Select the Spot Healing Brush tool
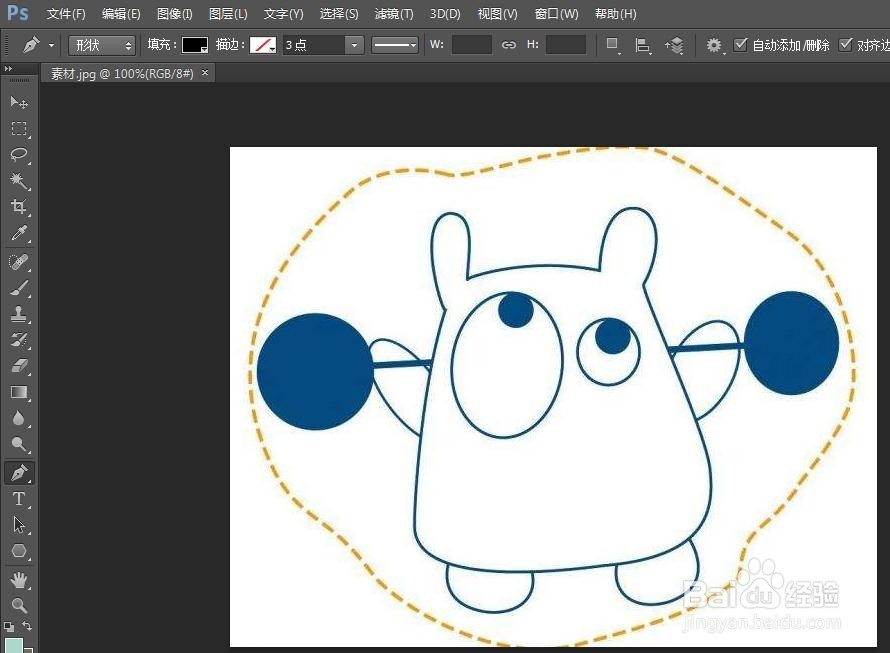The width and height of the screenshot is (890, 653). coord(19,262)
